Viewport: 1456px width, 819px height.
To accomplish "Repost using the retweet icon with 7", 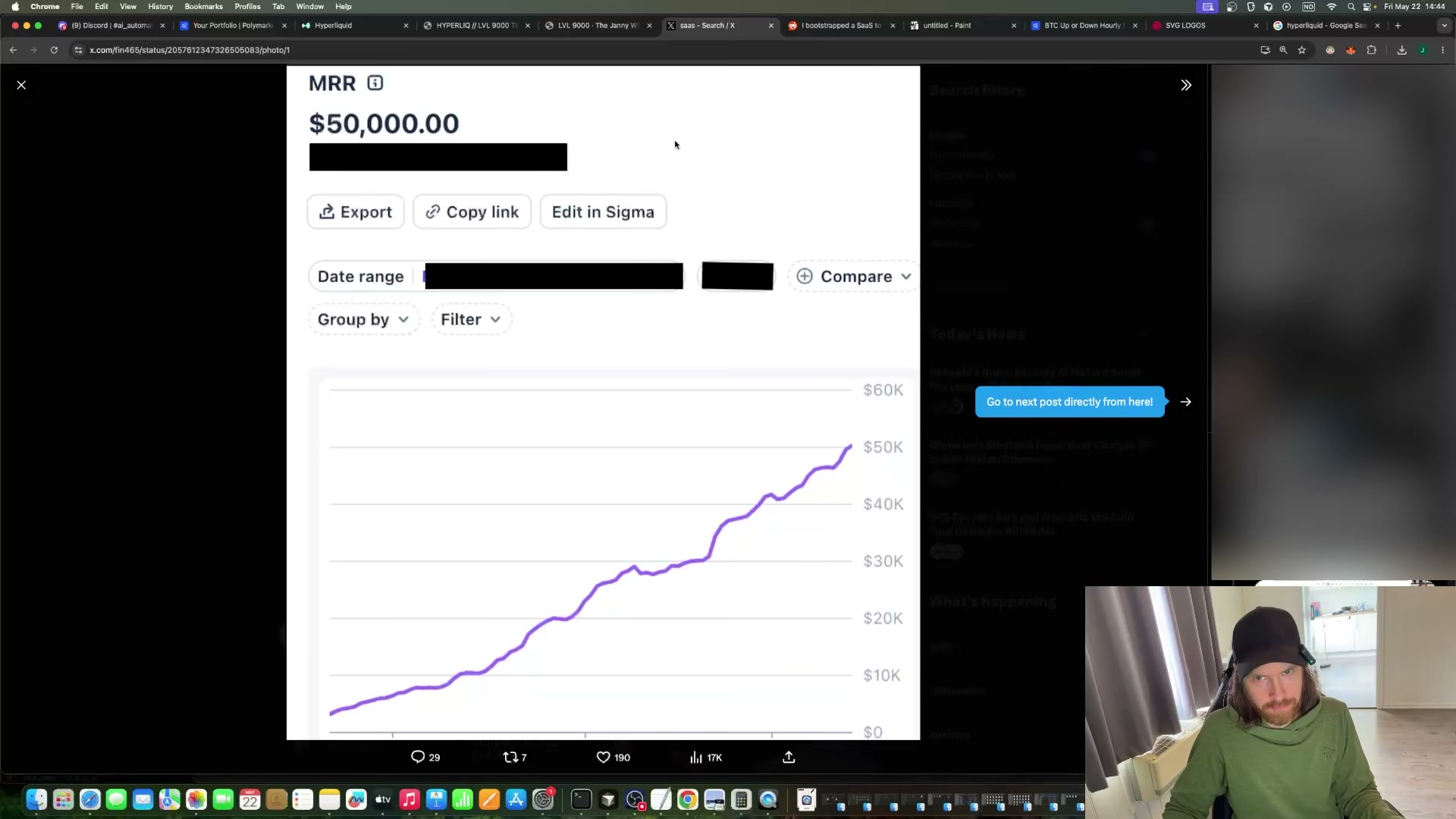I will click(515, 757).
